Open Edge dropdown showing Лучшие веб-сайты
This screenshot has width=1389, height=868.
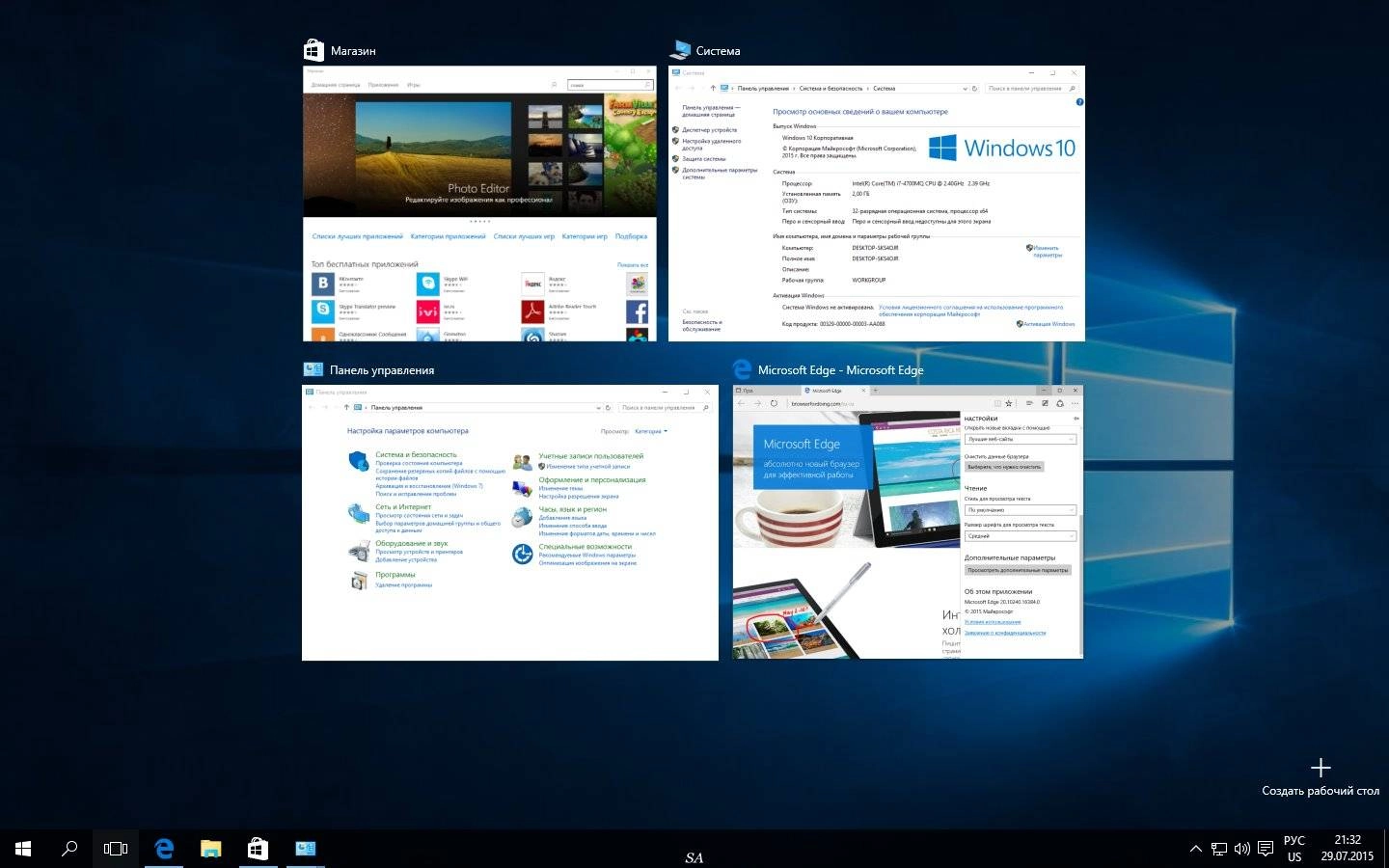(x=1020, y=440)
